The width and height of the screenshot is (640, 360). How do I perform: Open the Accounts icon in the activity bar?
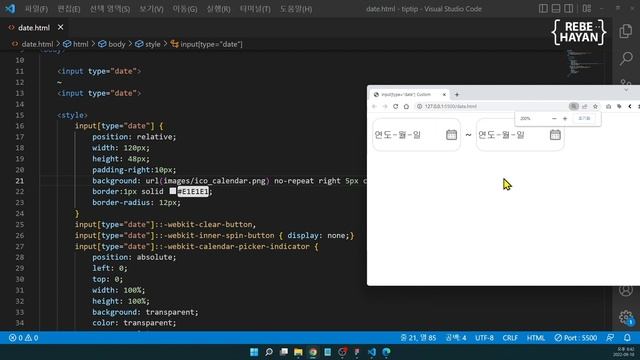point(626,290)
